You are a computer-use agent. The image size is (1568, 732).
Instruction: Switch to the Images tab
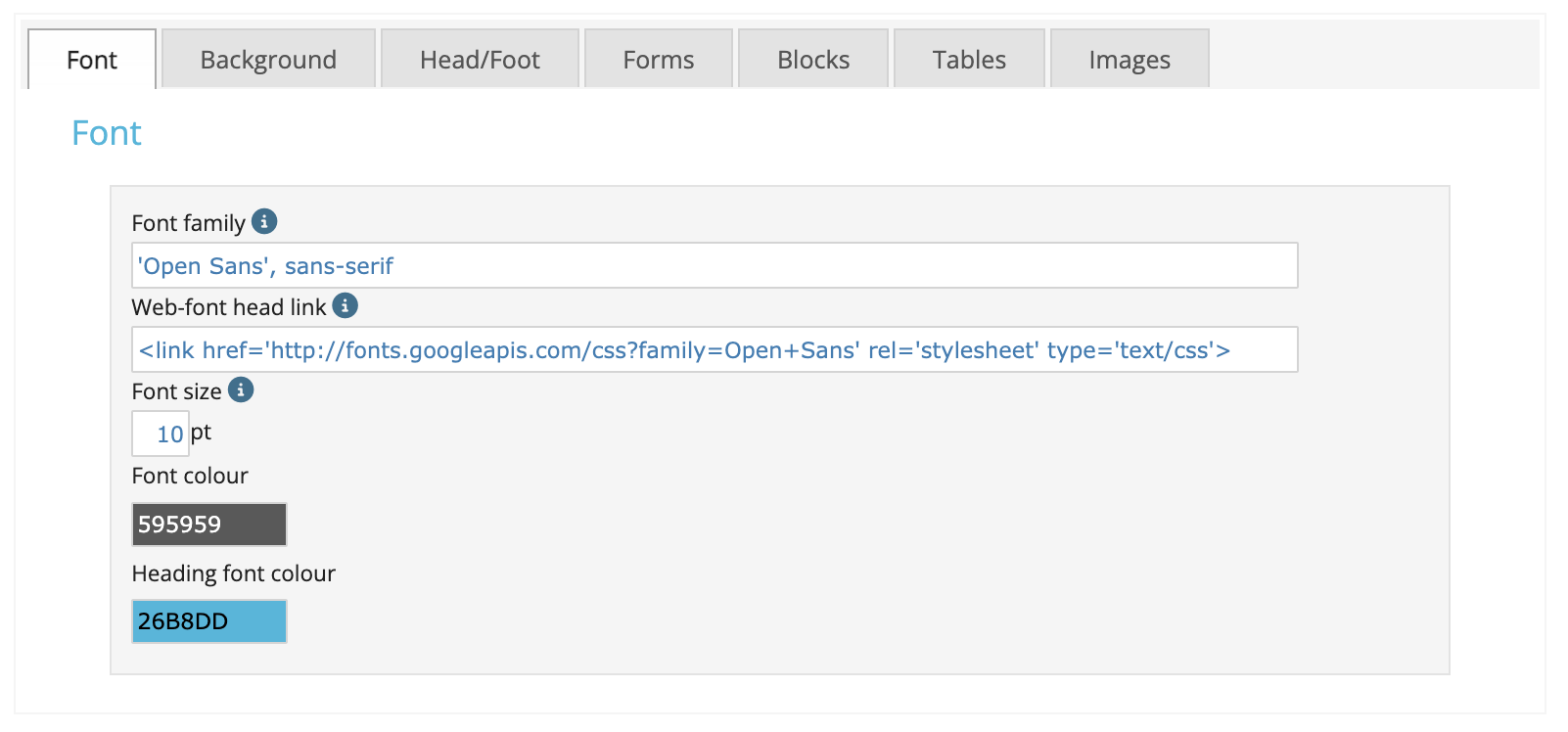1130,59
